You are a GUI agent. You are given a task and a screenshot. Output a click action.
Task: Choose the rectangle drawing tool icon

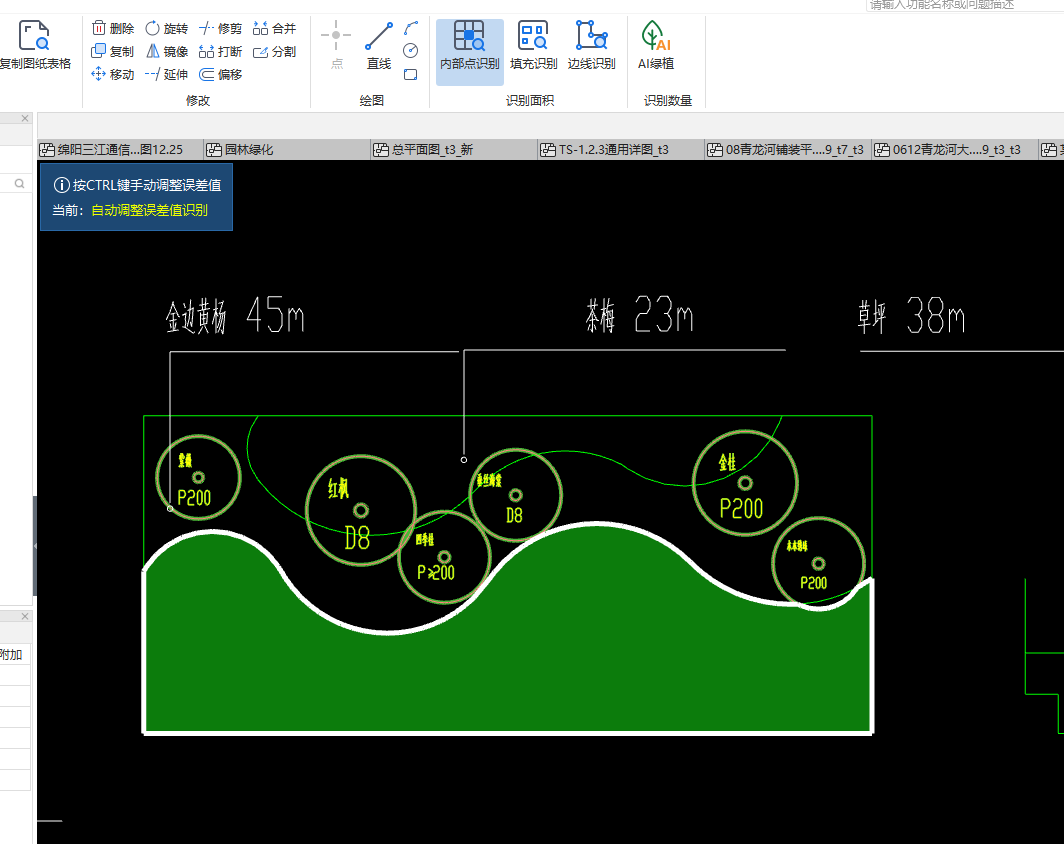pos(411,74)
